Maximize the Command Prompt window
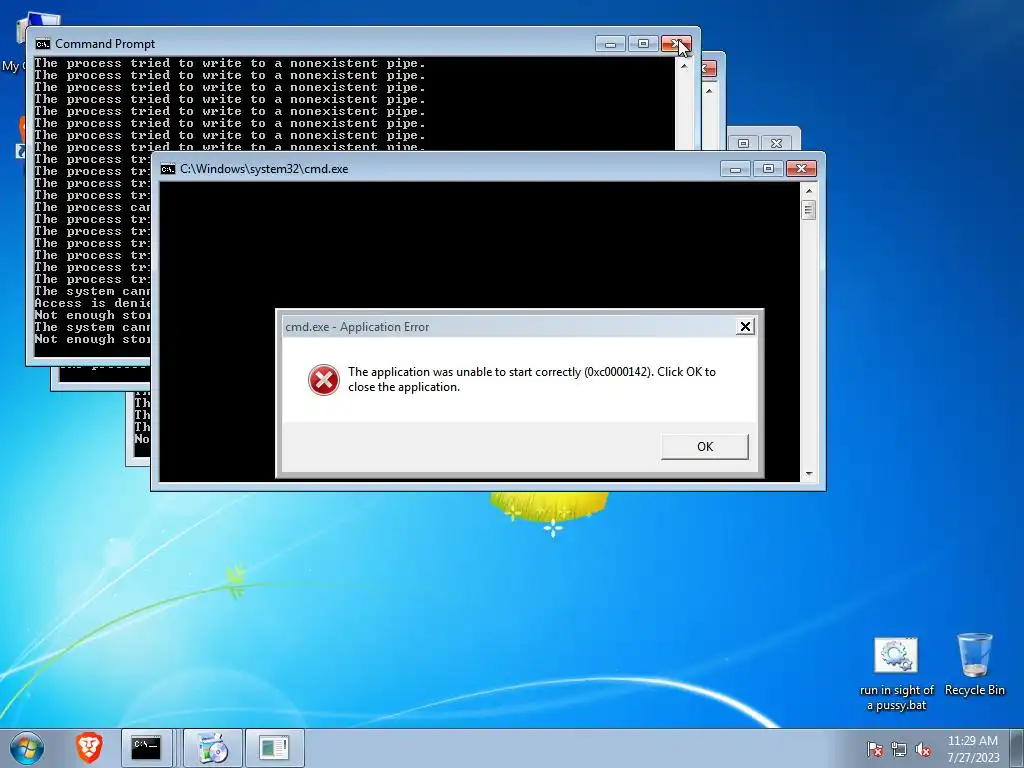Screen dimensions: 1024x768 [643, 44]
